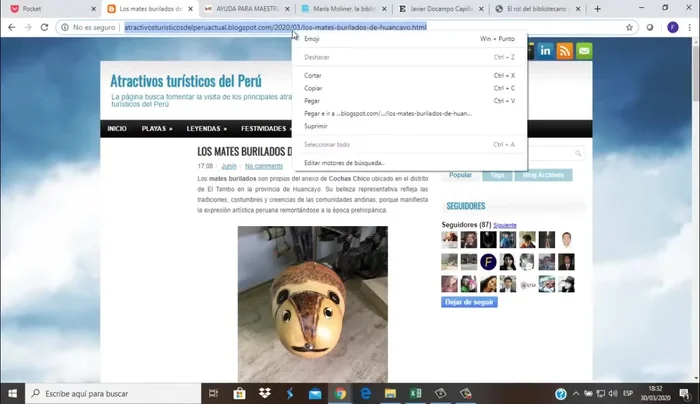The height and width of the screenshot is (404, 700).
Task: Open the INICIO navigation item
Action: [x=117, y=129]
